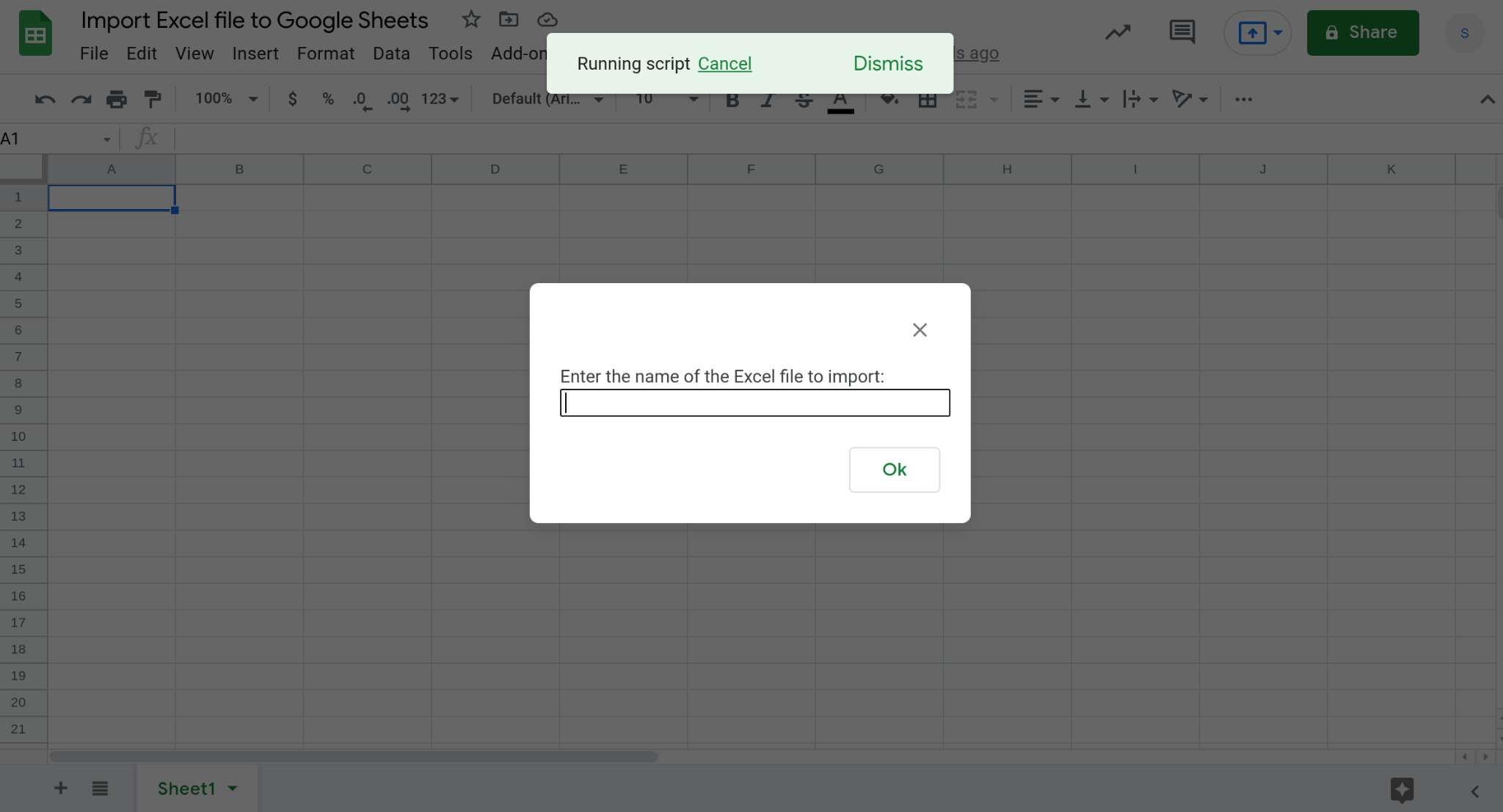Open the account avatar S
This screenshot has width=1503, height=812.
pyautogui.click(x=1464, y=33)
